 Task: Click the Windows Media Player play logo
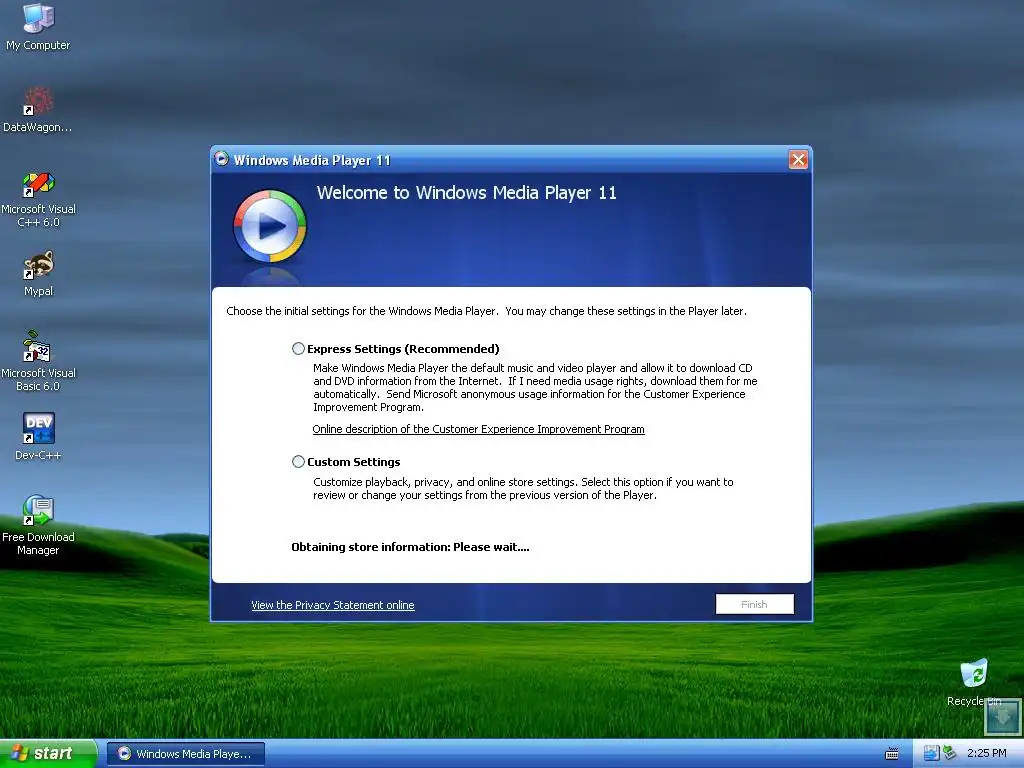point(270,227)
